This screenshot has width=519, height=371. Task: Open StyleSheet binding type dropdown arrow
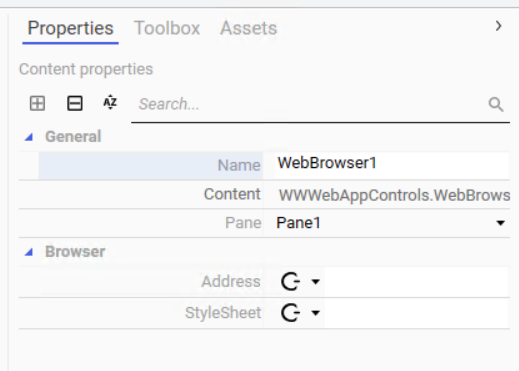click(315, 313)
